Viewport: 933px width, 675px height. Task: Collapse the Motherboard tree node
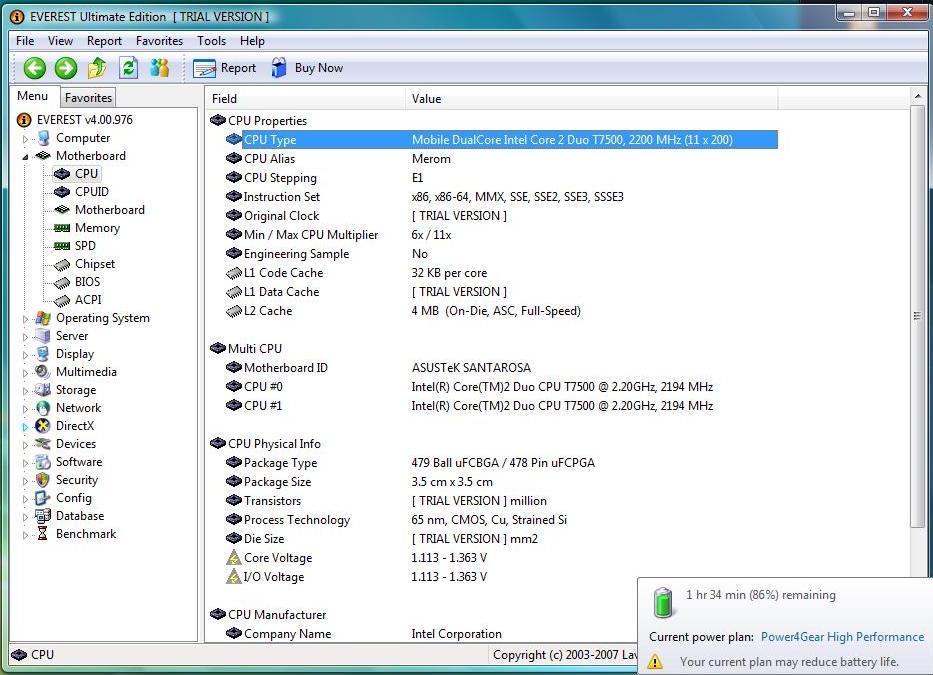[25, 157]
